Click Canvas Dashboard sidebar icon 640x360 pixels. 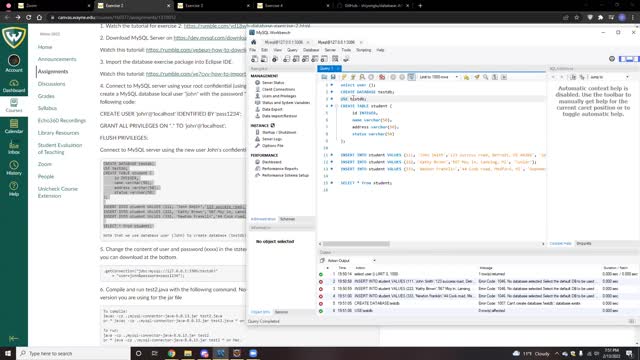14,86
